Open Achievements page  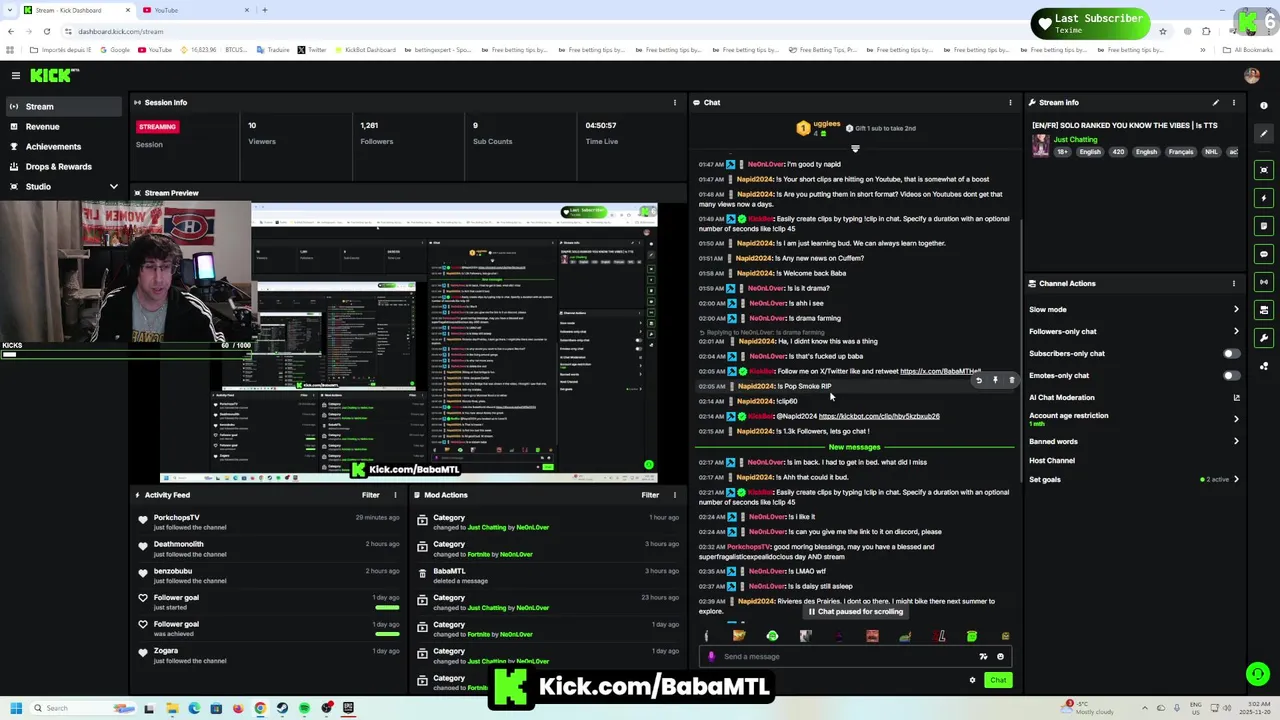(53, 147)
